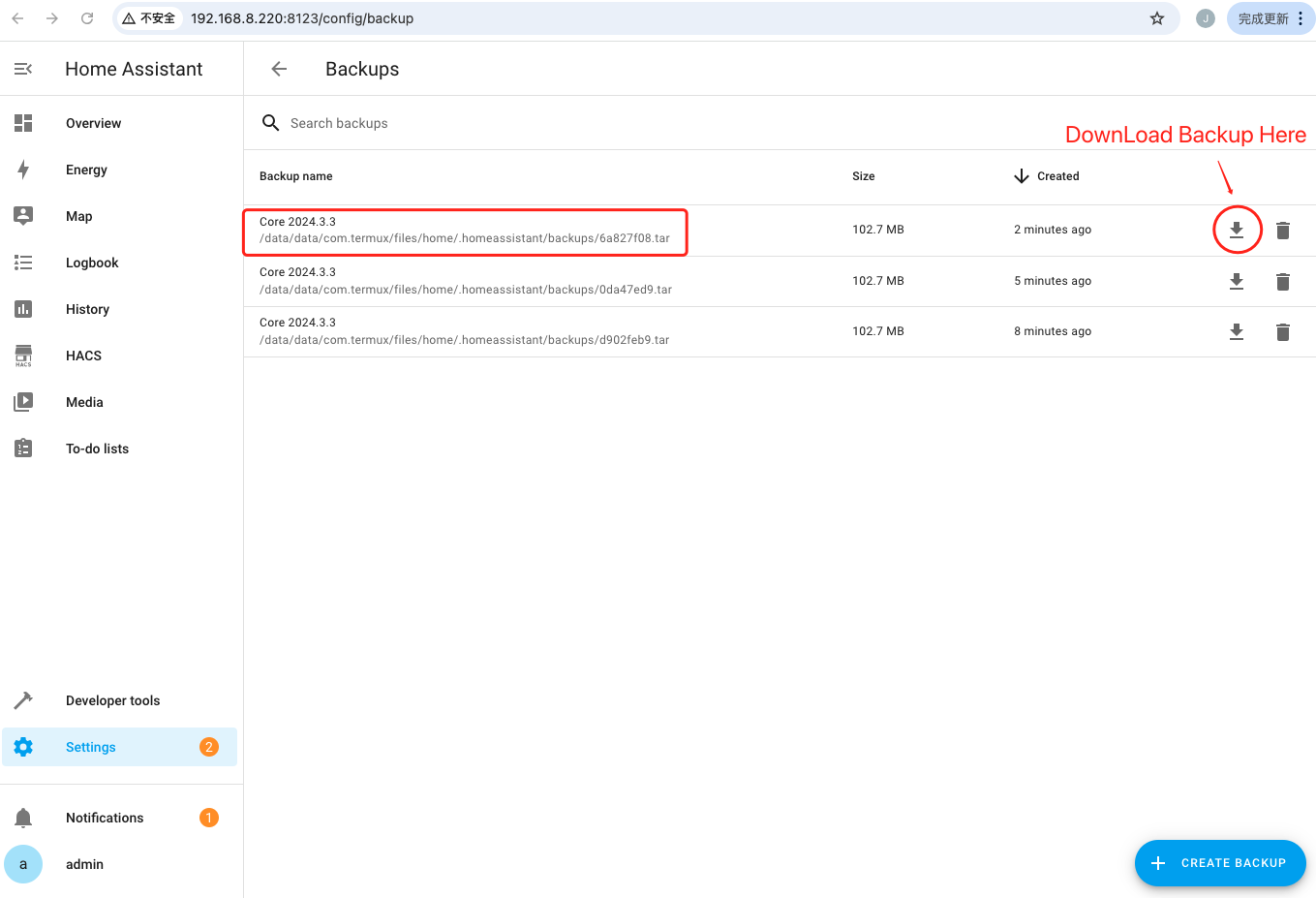Reload the page in the browser
1316x898 pixels.
[87, 18]
